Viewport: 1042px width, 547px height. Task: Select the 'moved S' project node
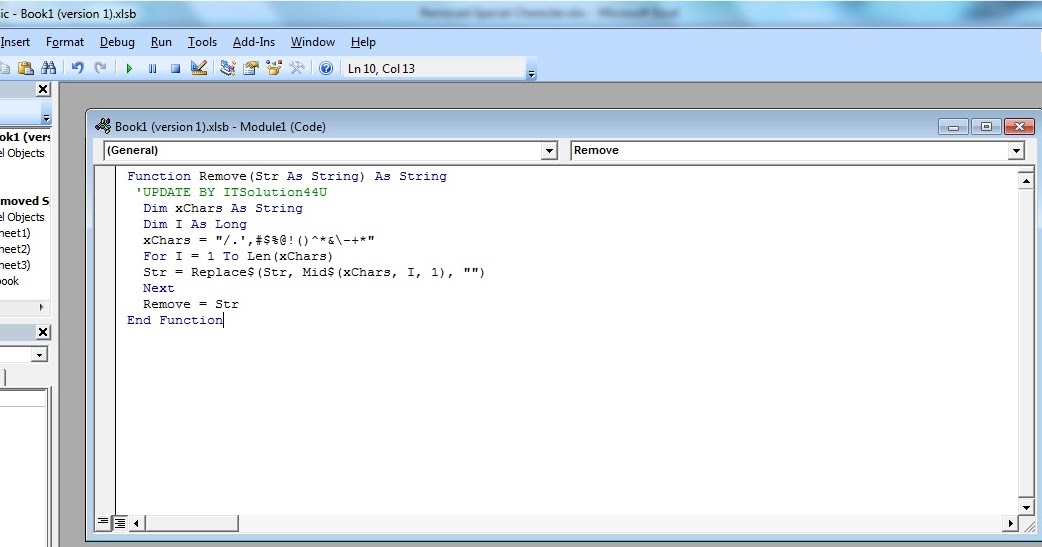pyautogui.click(x=25, y=201)
